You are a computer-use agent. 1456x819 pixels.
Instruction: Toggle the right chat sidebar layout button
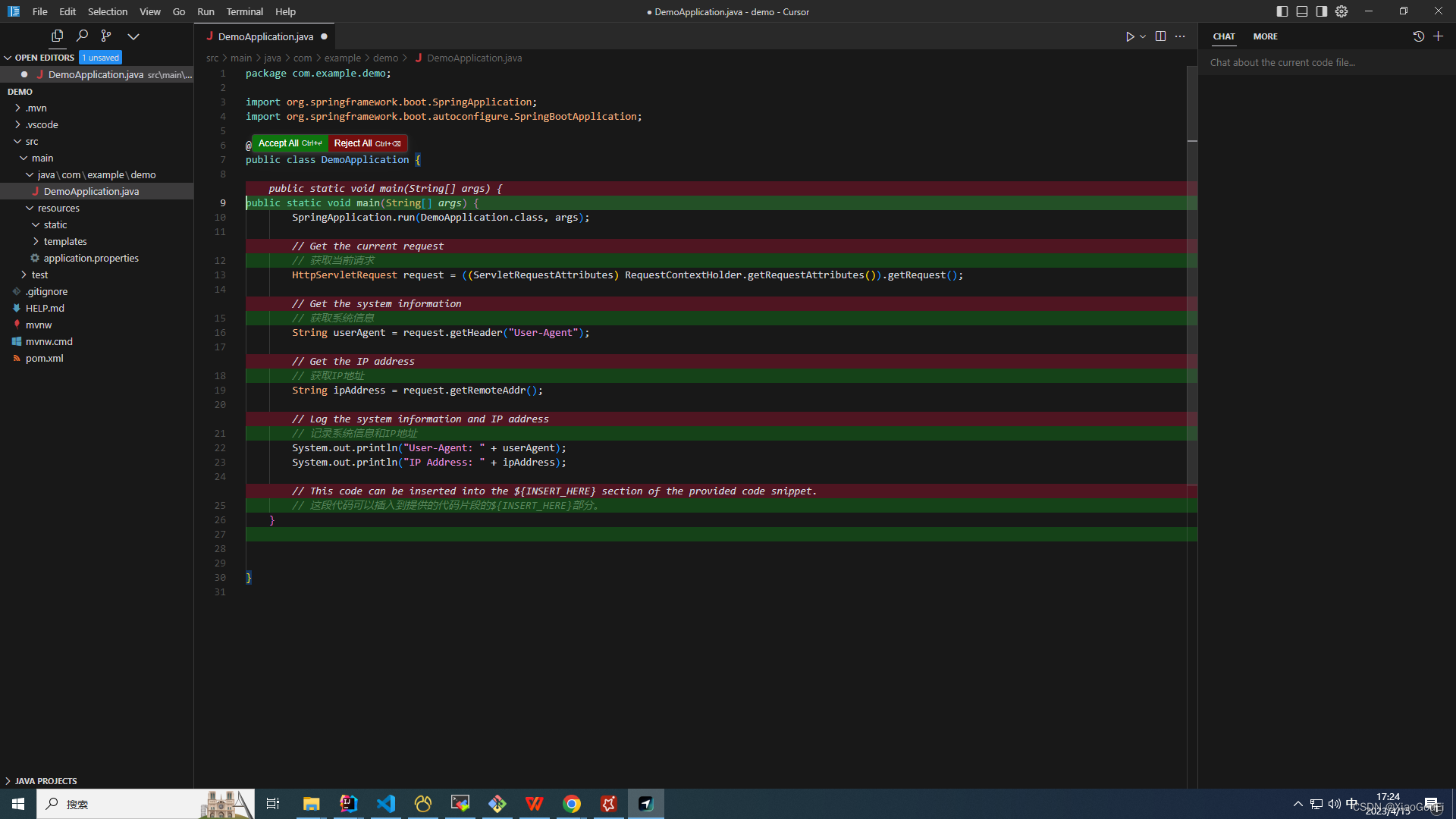pos(1322,11)
